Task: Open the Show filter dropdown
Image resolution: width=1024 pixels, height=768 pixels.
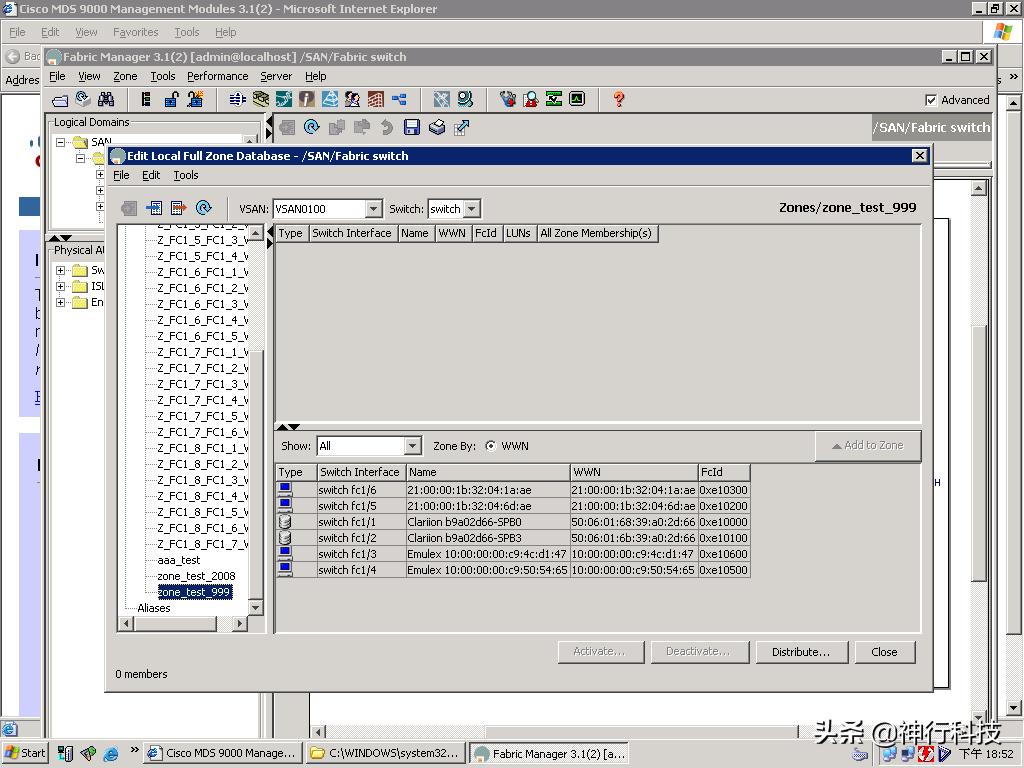Action: pos(412,446)
